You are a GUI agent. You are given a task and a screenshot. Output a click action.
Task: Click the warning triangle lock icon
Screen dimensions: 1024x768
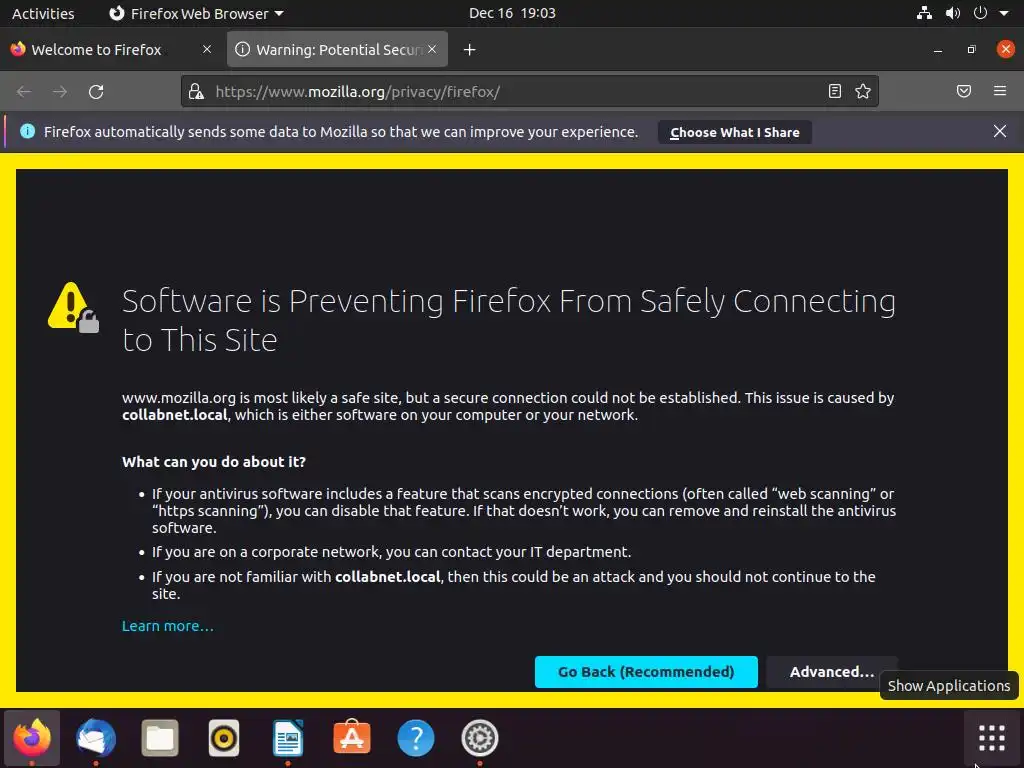(73, 307)
